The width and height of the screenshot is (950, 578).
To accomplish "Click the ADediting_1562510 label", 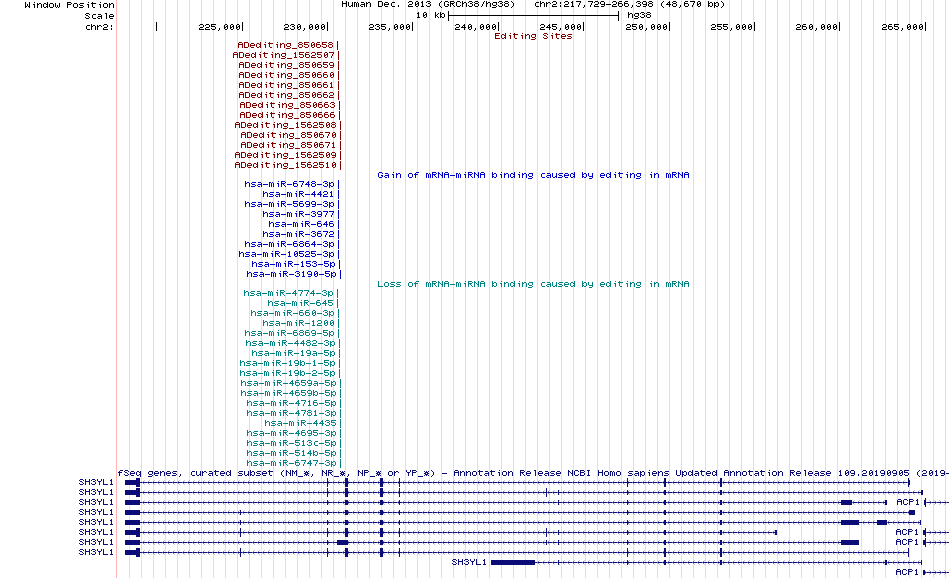I will pos(285,165).
